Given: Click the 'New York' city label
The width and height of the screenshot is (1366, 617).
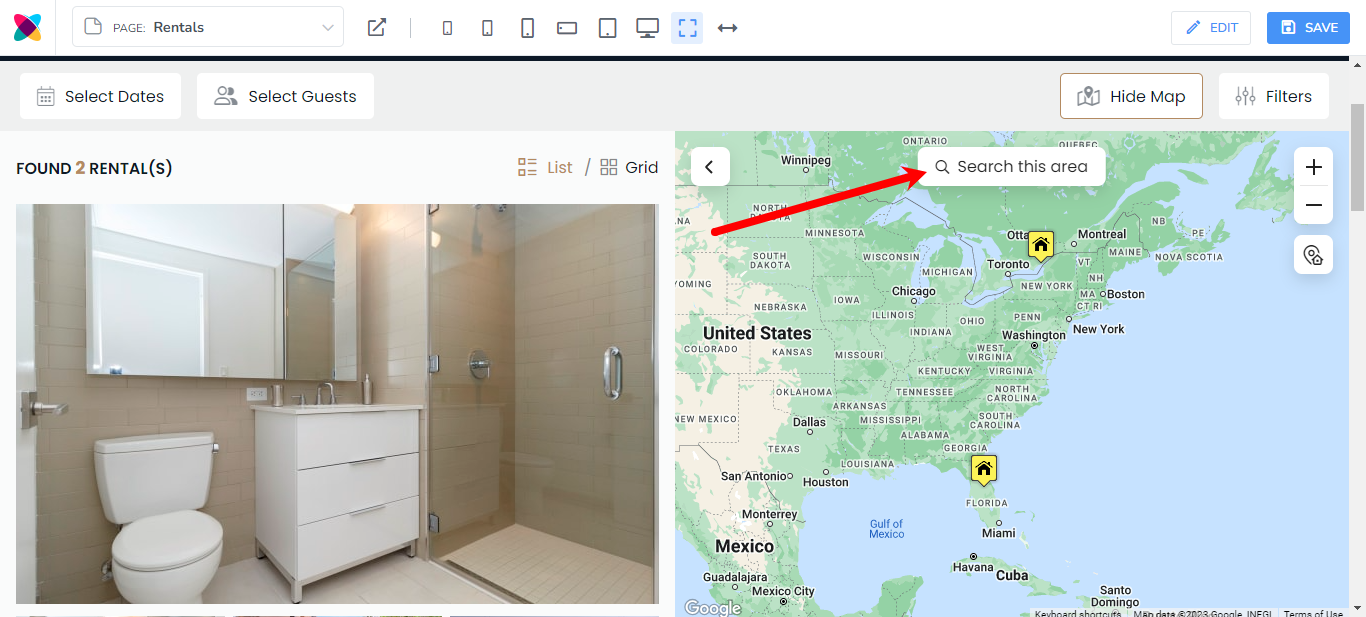Looking at the screenshot, I should pyautogui.click(x=1098, y=329).
